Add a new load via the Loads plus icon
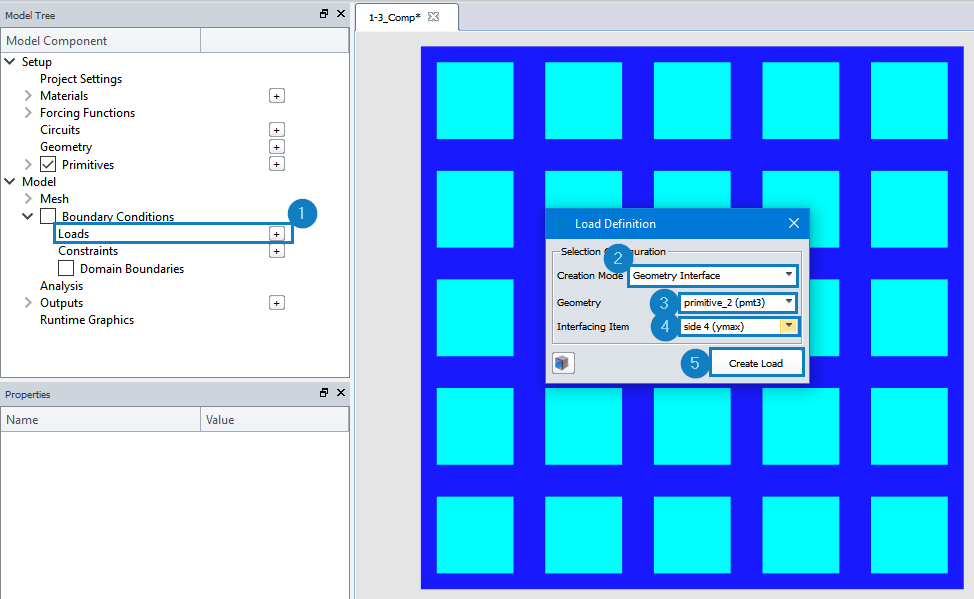 pos(276,234)
